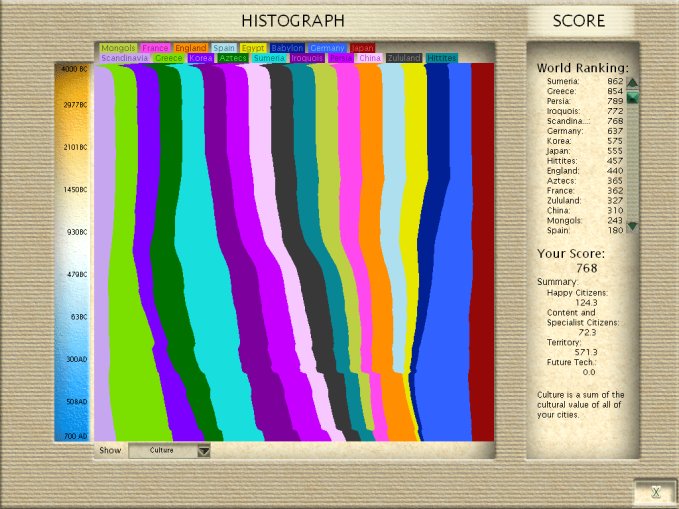The image size is (679, 509).
Task: Click the Mongols legend swatch
Action: tap(119, 48)
